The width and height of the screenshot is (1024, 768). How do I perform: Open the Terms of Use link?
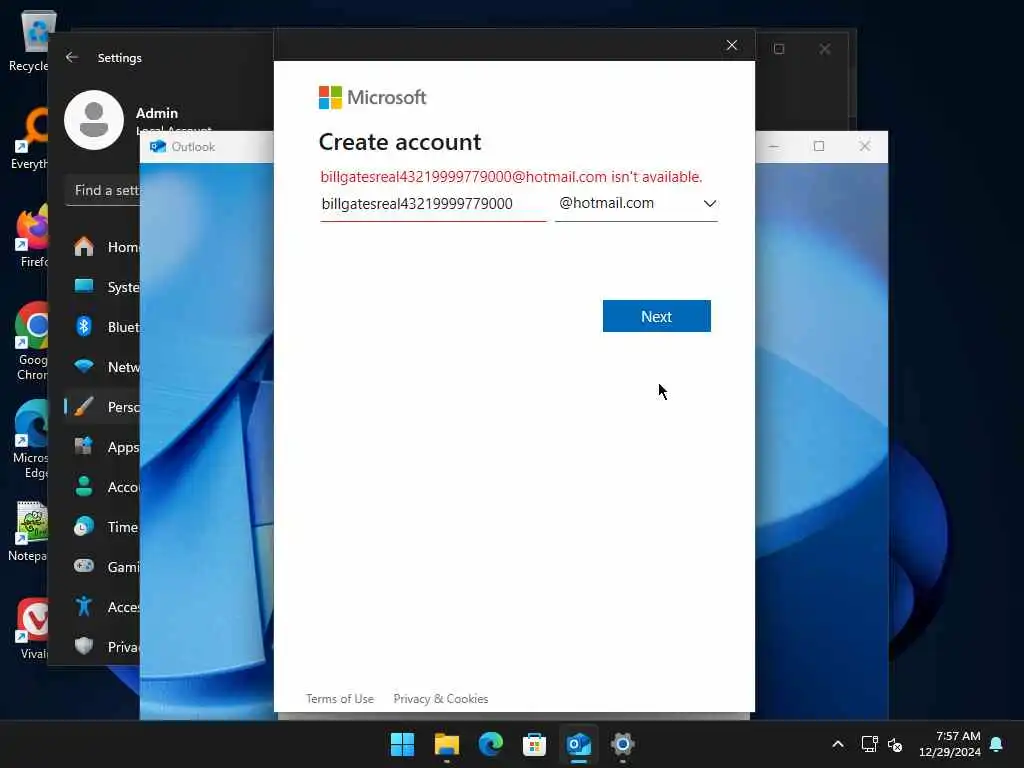(340, 699)
